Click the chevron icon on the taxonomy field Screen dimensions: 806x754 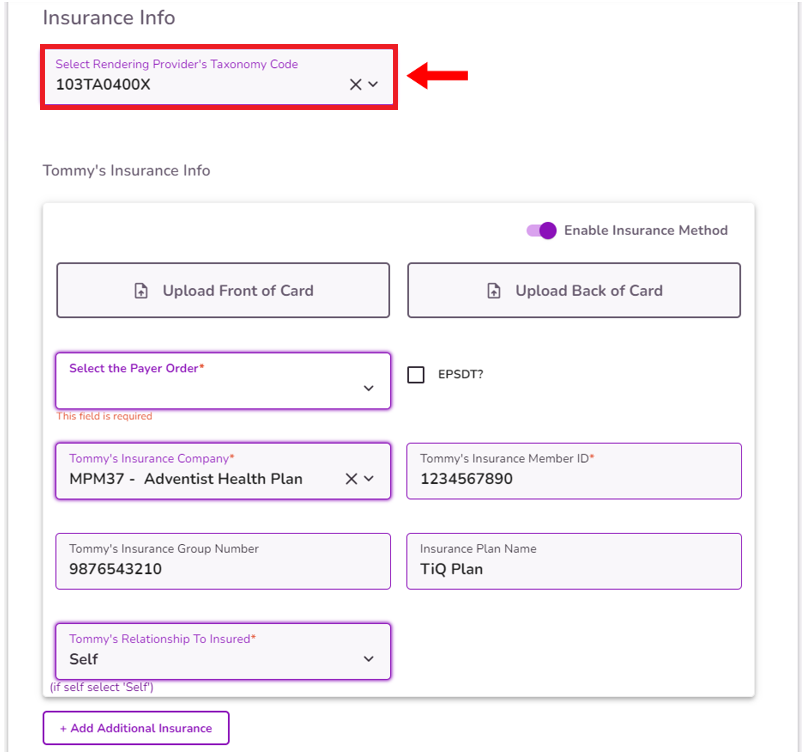(371, 84)
